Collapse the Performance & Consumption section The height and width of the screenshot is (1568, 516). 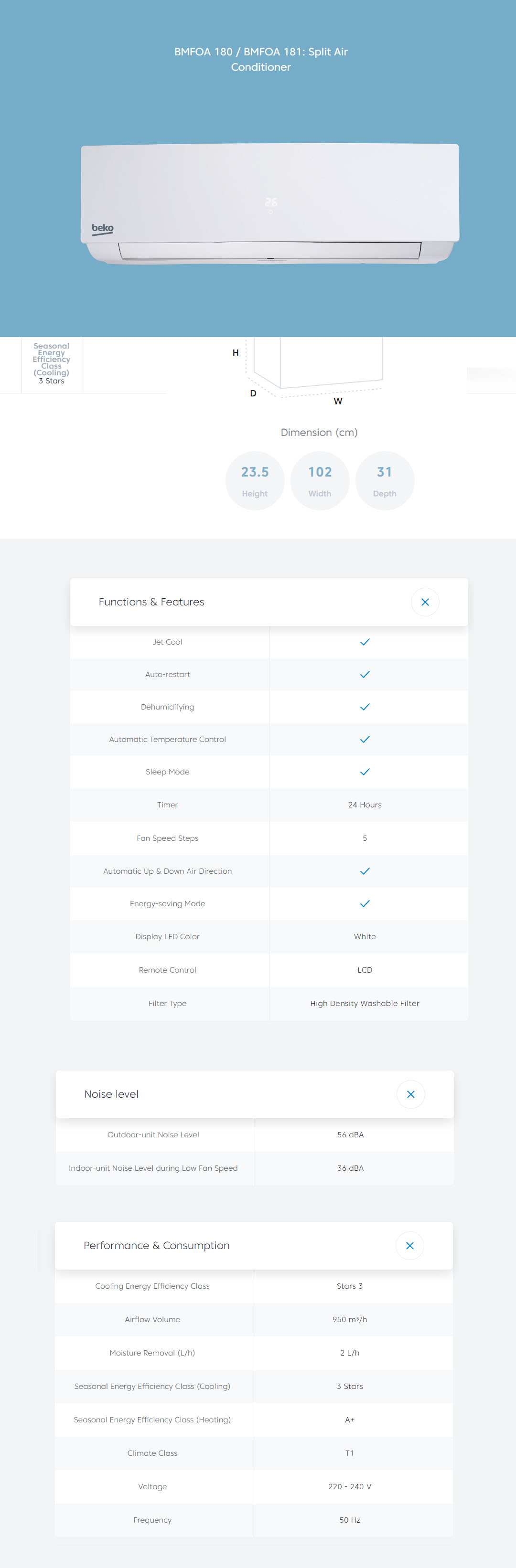point(409,1245)
